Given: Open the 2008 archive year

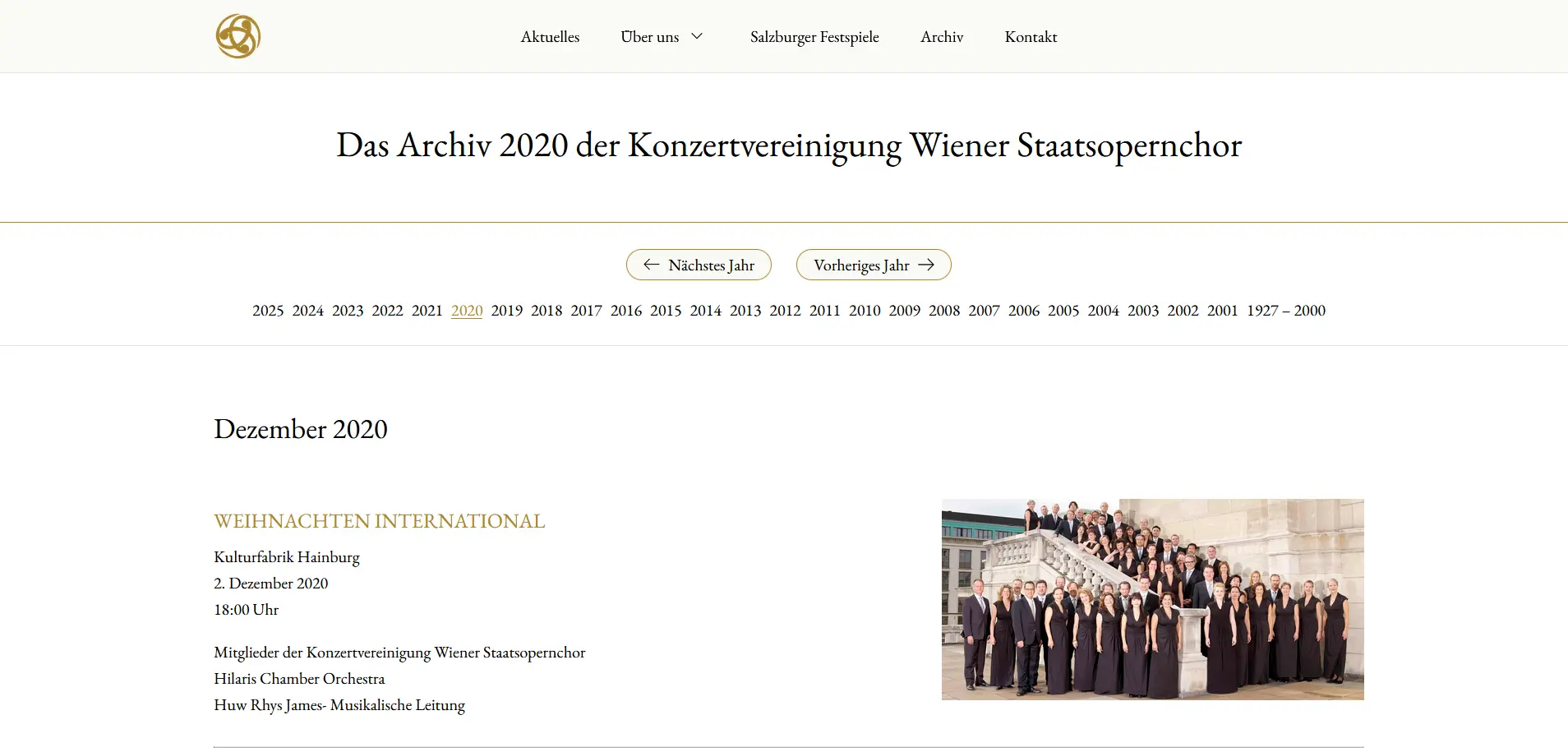Looking at the screenshot, I should coord(944,311).
